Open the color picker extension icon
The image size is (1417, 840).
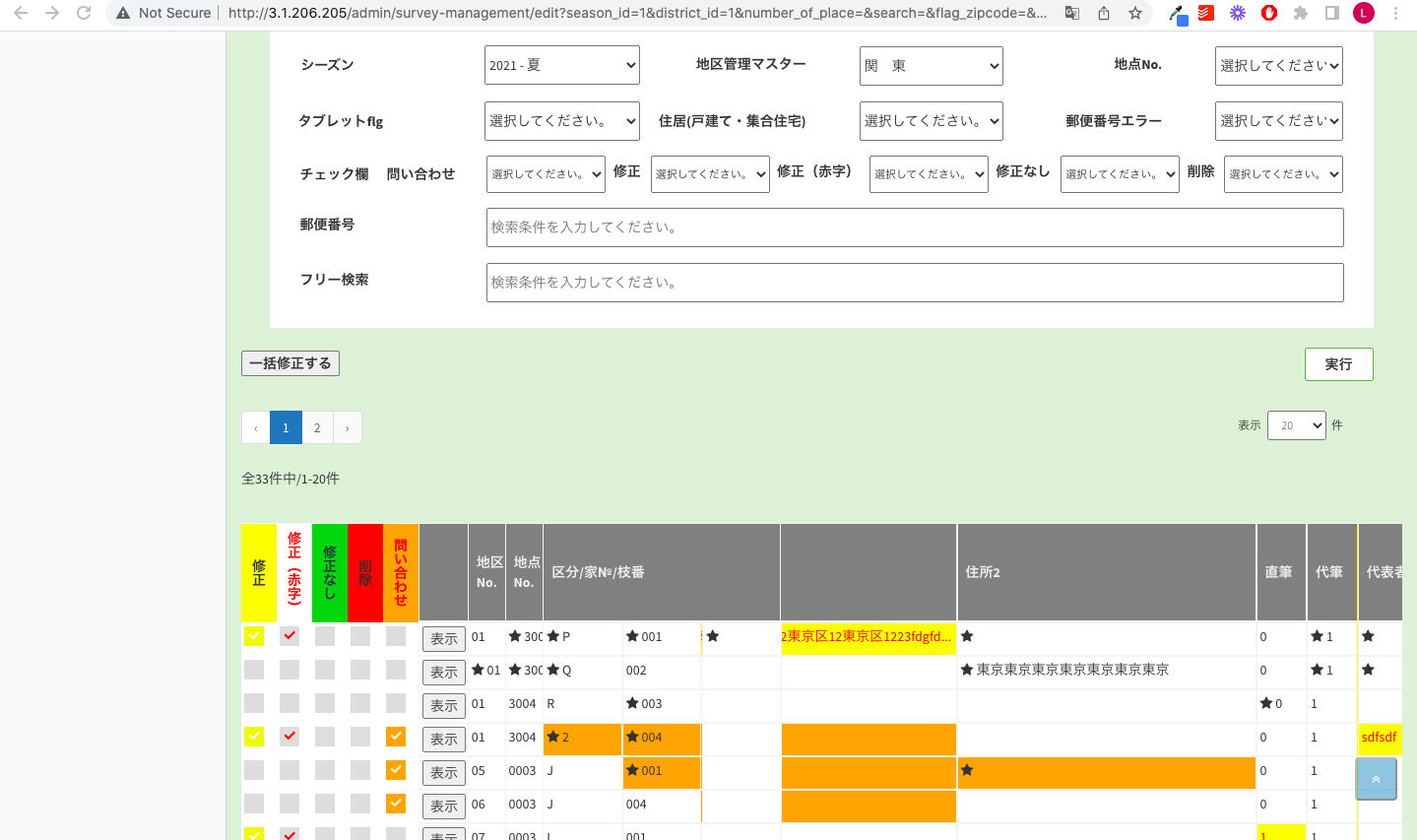[x=1177, y=13]
